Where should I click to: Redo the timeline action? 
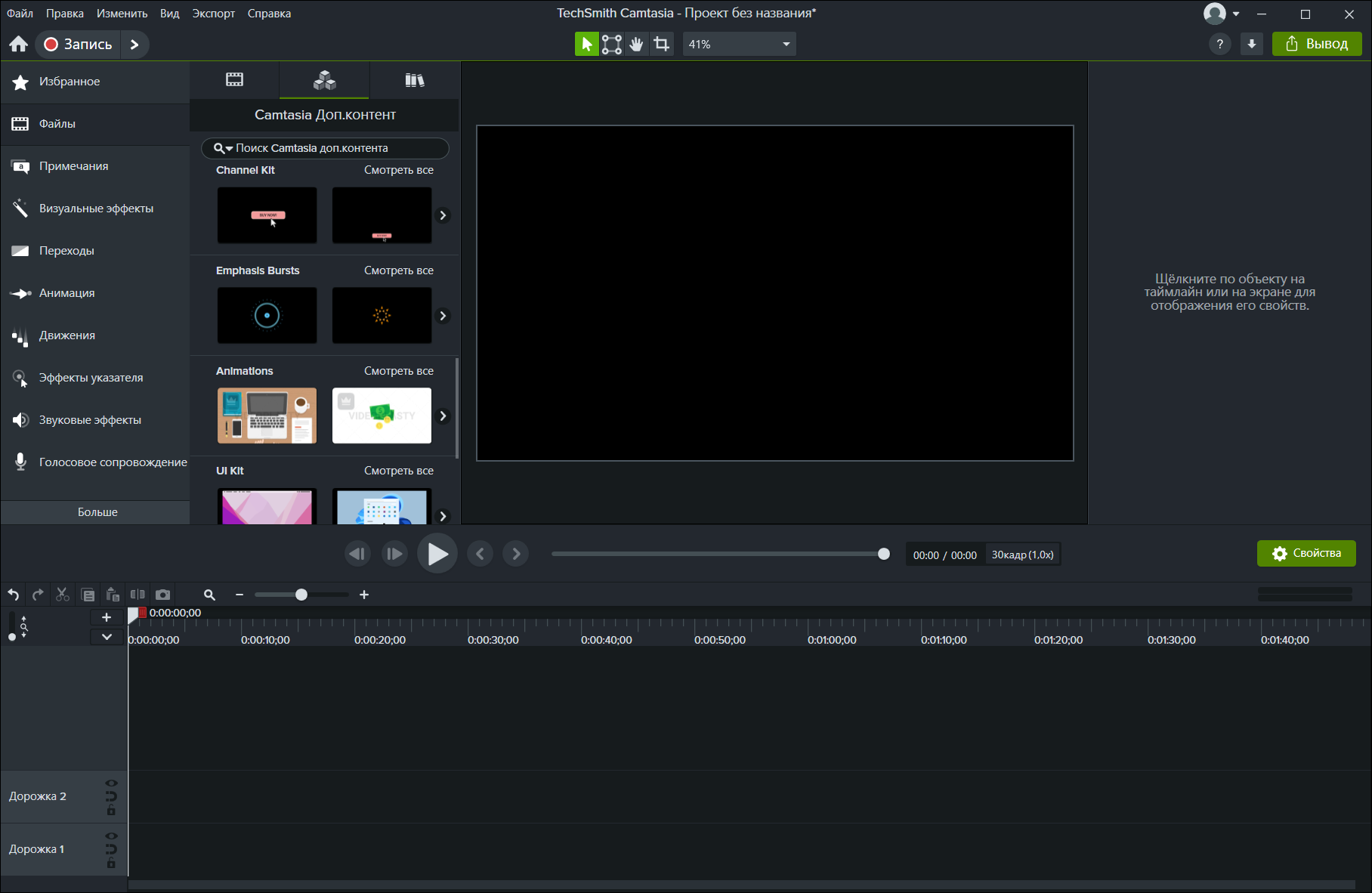pos(38,595)
